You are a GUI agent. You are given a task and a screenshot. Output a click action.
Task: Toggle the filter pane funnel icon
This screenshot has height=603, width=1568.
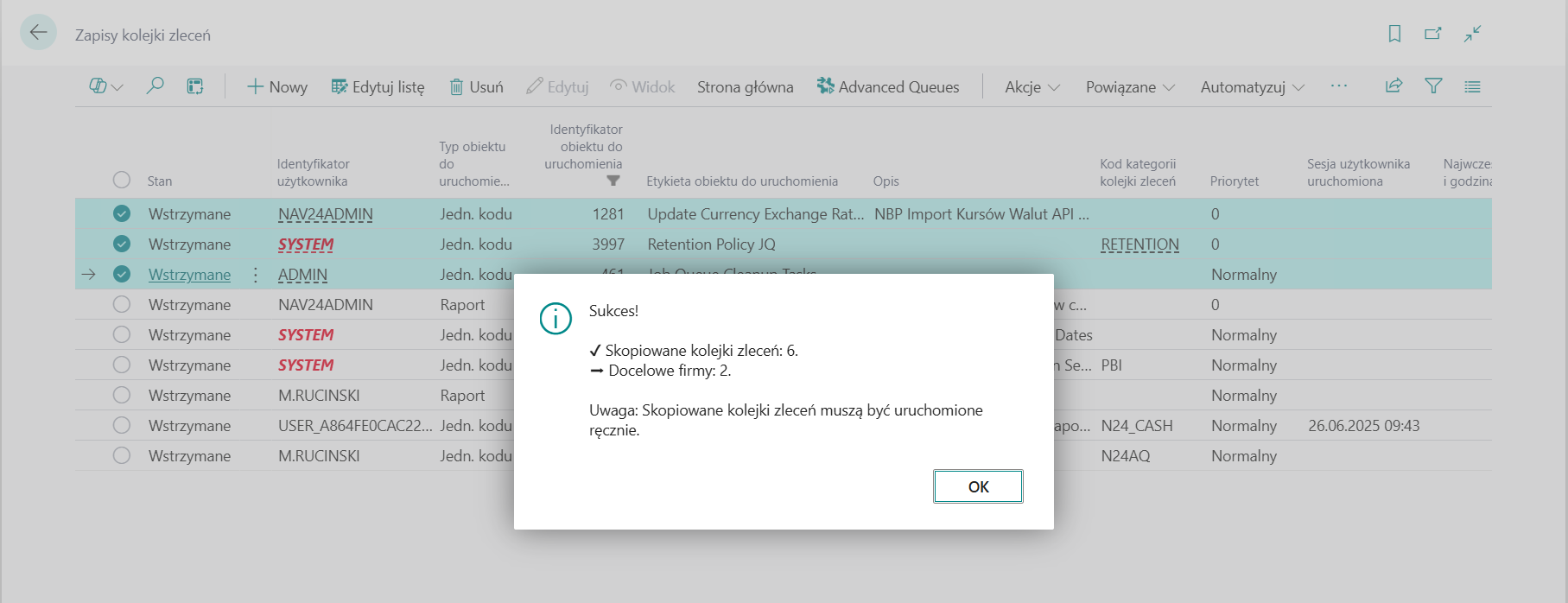pyautogui.click(x=1433, y=86)
